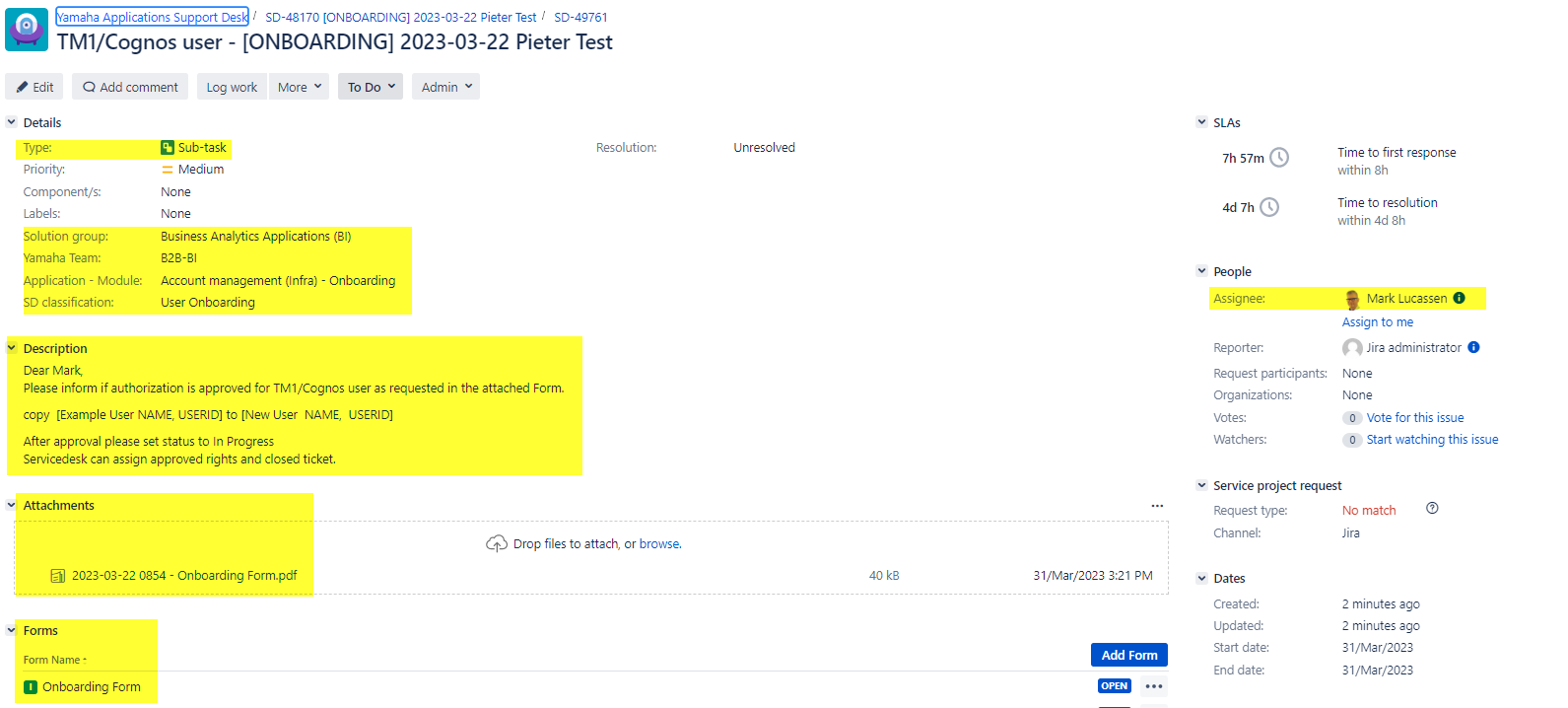Image resolution: width=1568 pixels, height=708 pixels.
Task: Click the Jira administrator avatar
Action: point(1352,348)
